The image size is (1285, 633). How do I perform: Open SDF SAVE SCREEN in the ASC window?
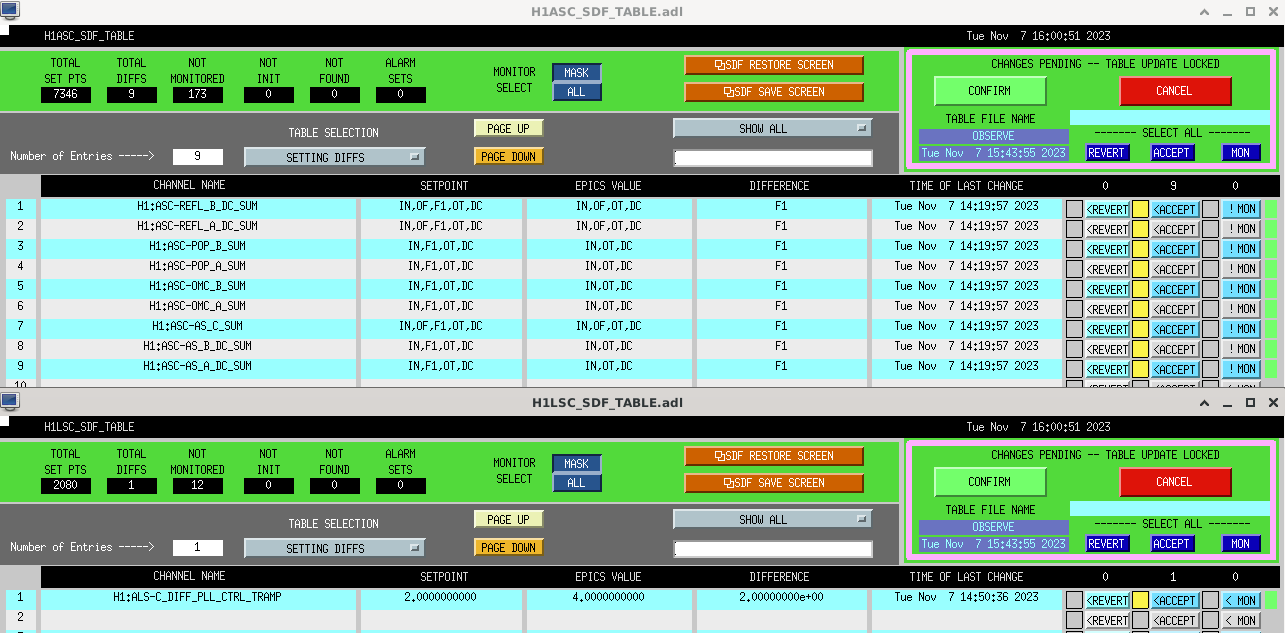pos(774,92)
